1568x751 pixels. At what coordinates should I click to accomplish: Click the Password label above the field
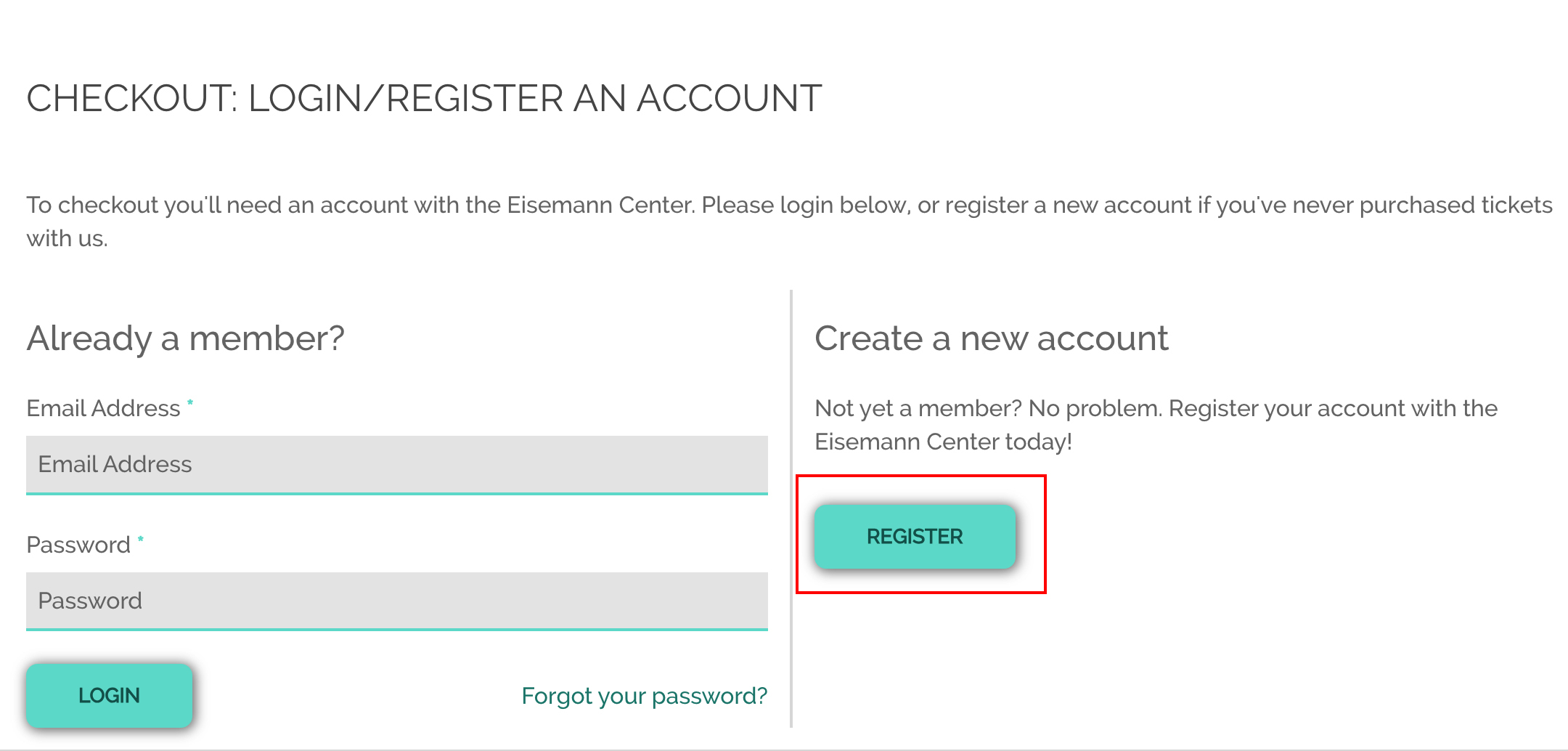78,545
